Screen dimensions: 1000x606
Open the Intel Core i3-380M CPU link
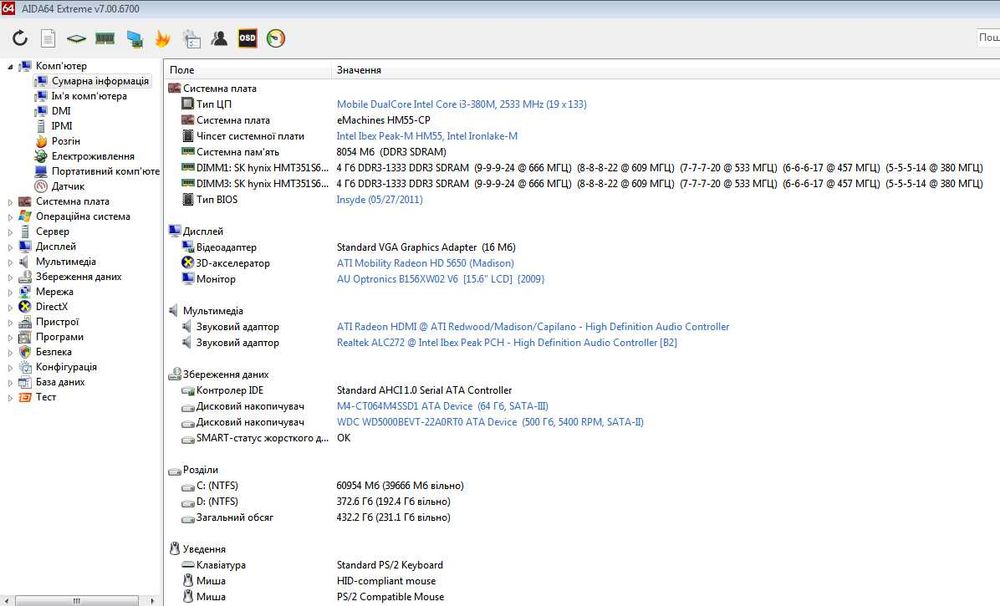[461, 104]
